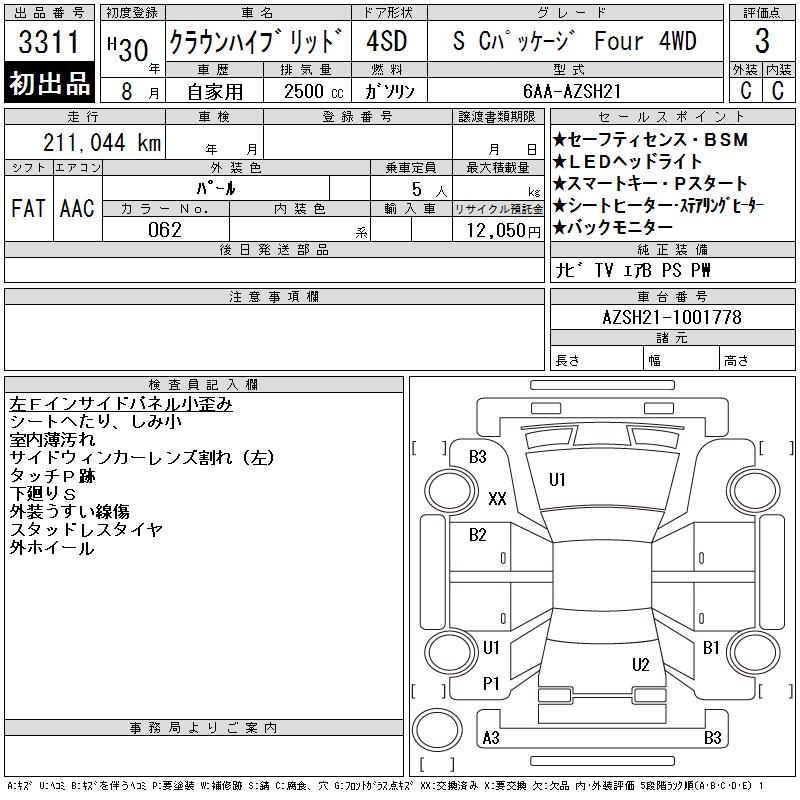Click the note 外ホイール
Image resolution: width=800 pixels, height=800 pixels.
pos(52,548)
